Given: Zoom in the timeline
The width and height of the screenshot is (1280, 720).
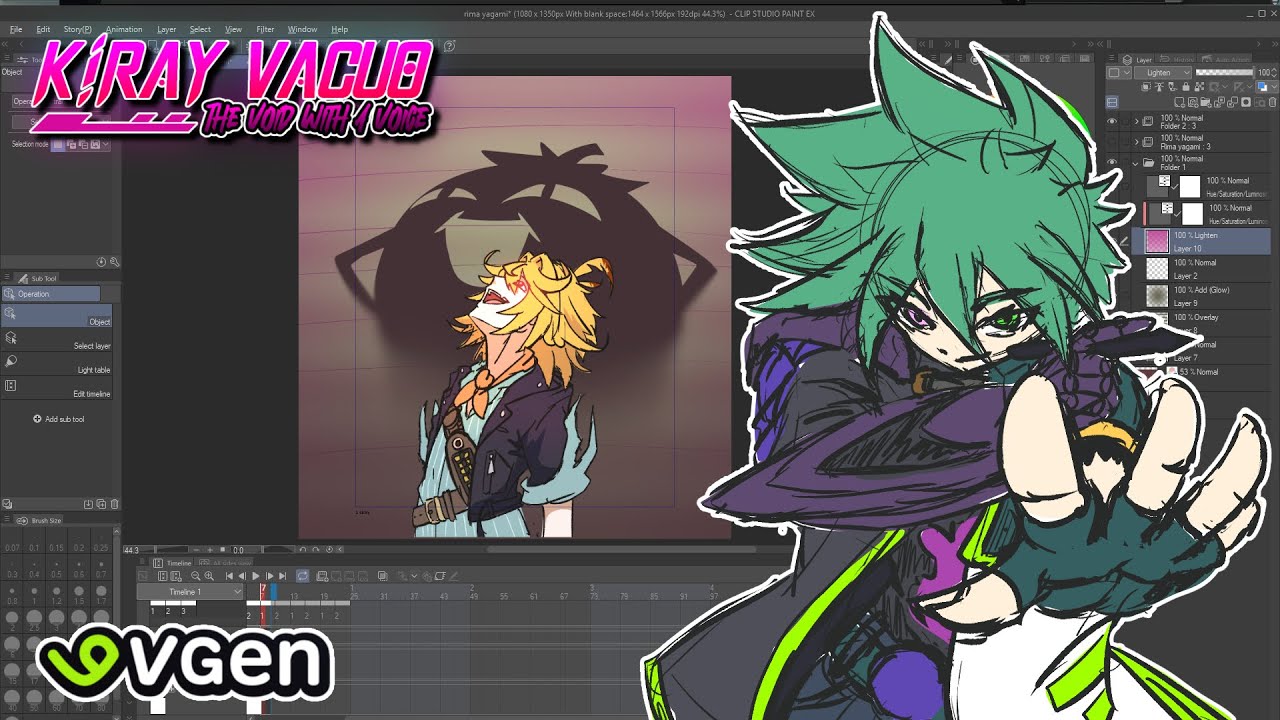Looking at the screenshot, I should (209, 576).
